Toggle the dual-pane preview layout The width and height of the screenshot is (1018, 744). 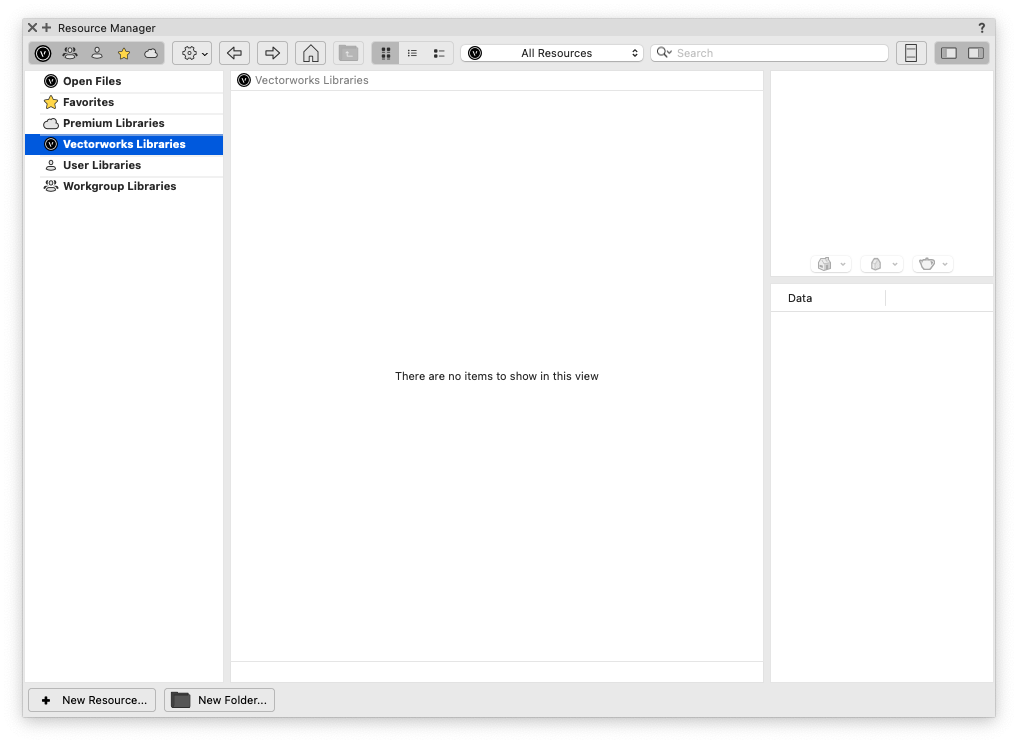pyautogui.click(x=961, y=52)
